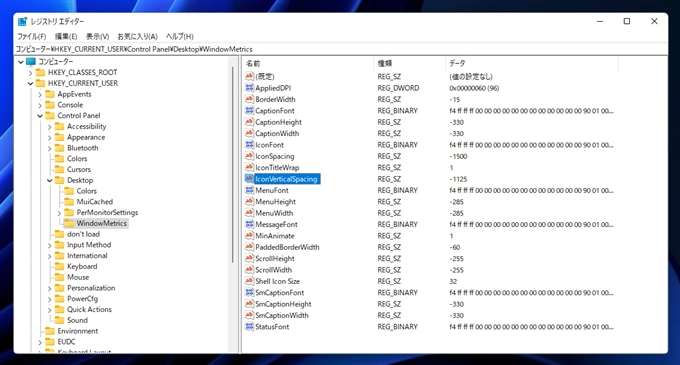Click the HKEY_CLASSES_ROOT folder icon
The height and width of the screenshot is (365, 680).
[40, 72]
